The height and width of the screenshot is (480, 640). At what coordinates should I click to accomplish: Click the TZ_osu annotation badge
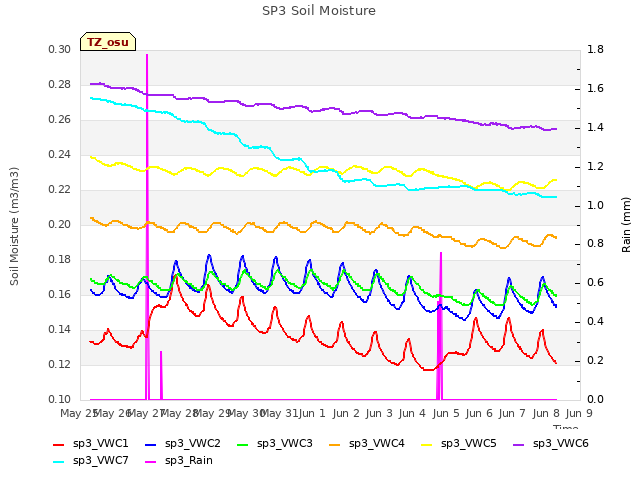(x=108, y=42)
